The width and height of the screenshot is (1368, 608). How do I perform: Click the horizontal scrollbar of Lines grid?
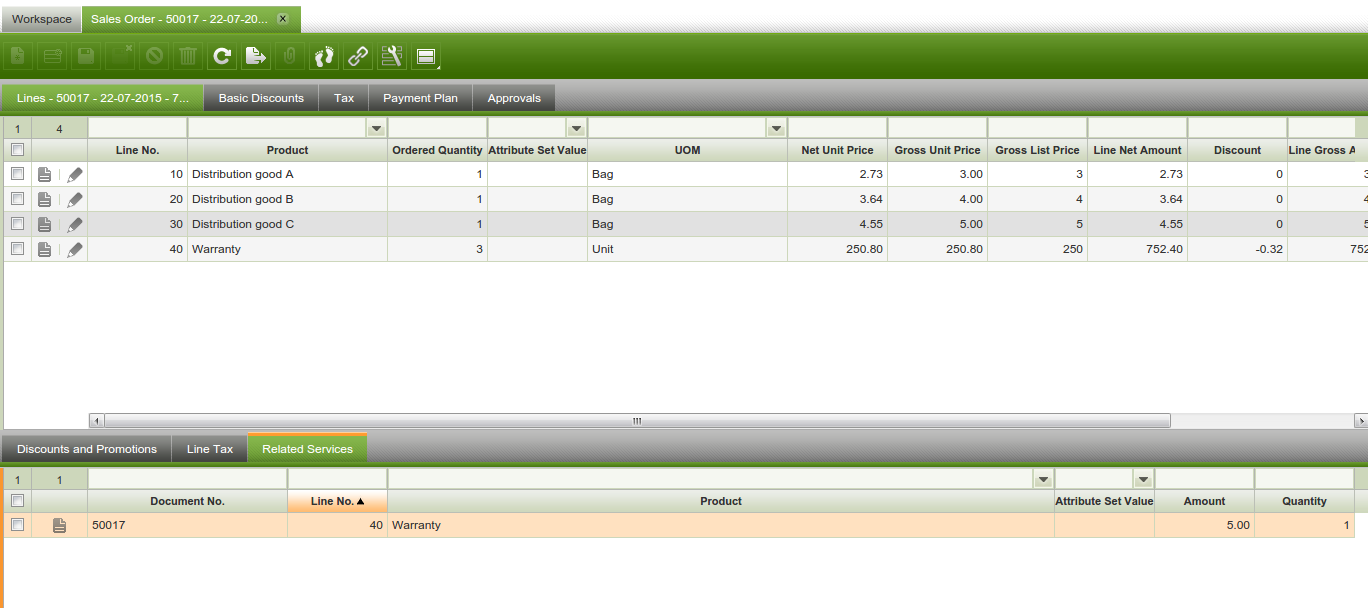click(x=636, y=421)
